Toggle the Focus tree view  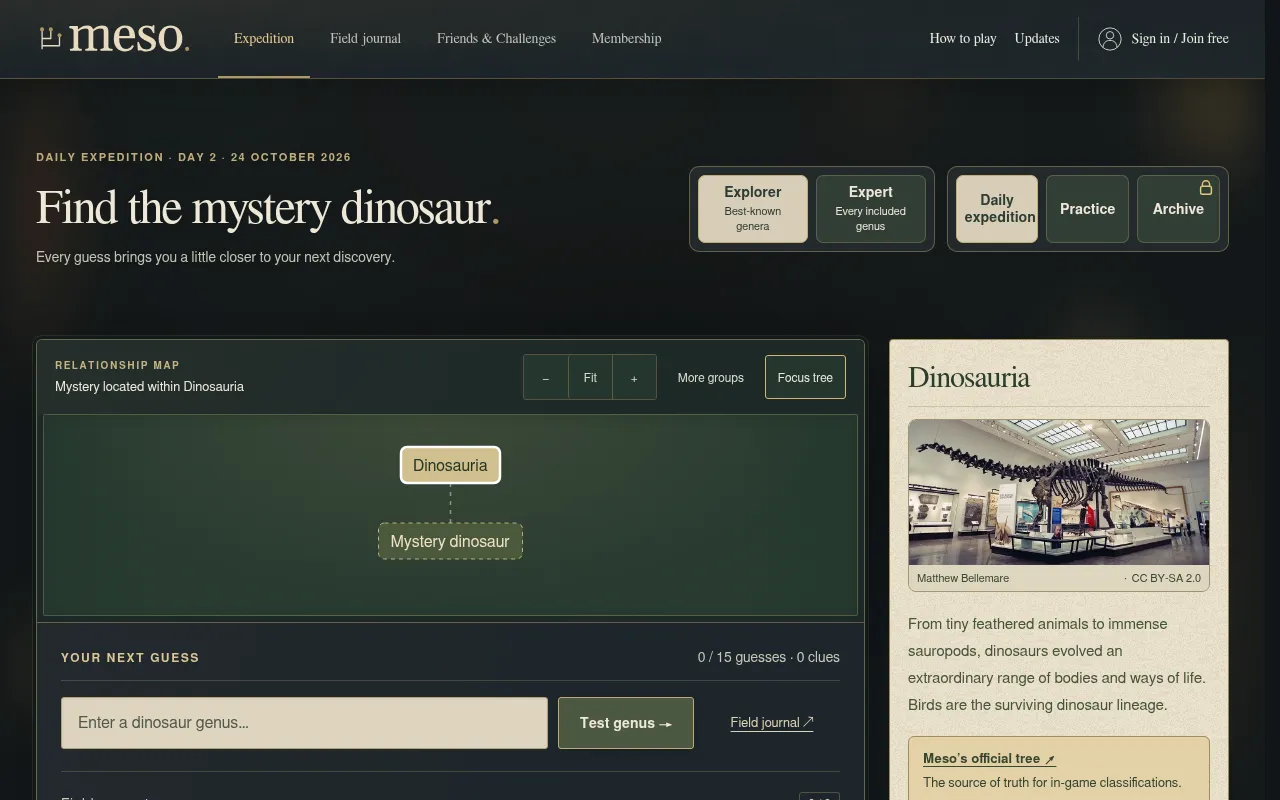pos(805,377)
